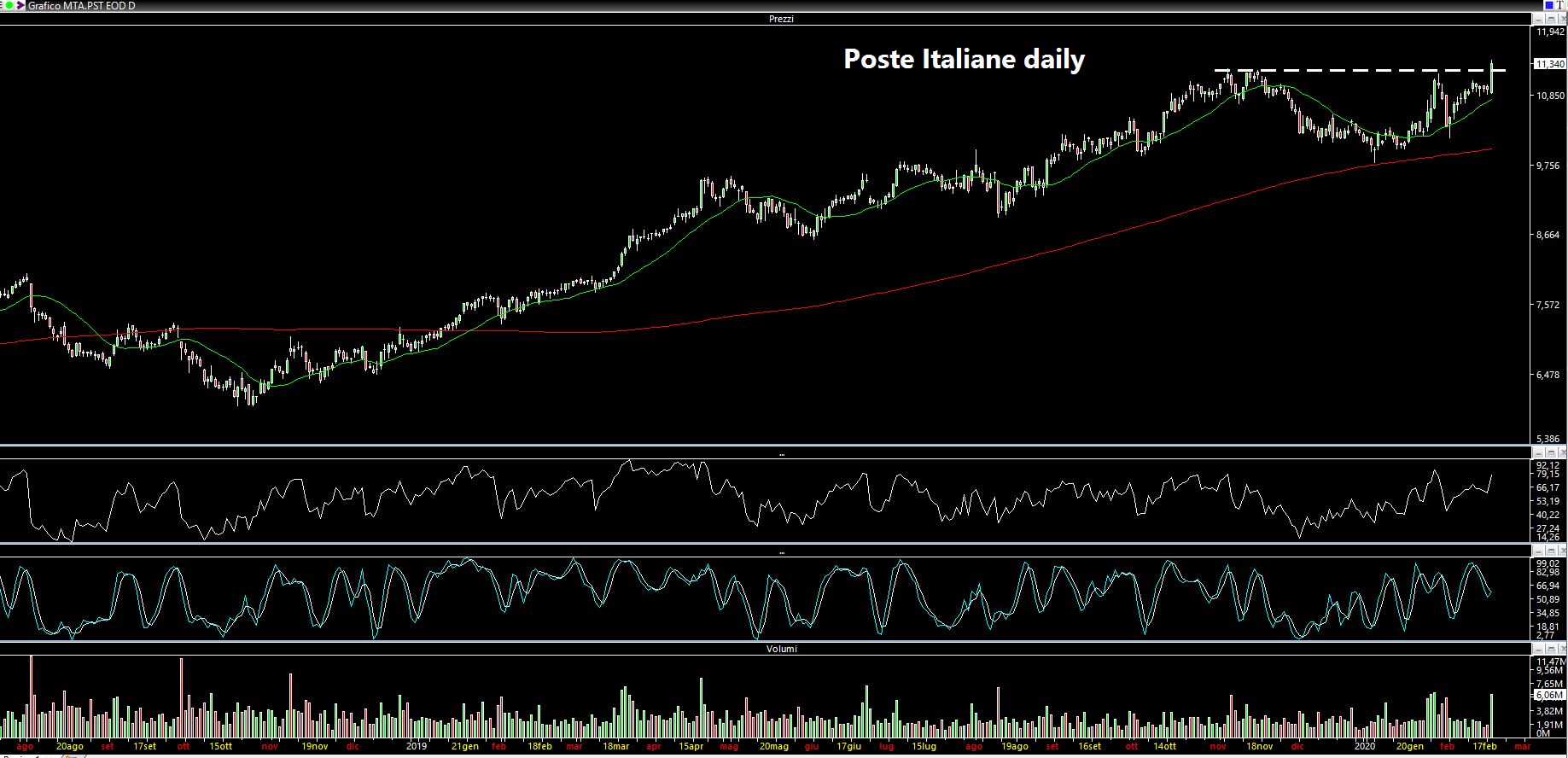Click the 19nov date axis label
Screen dimensions: 1568x758
(315, 746)
